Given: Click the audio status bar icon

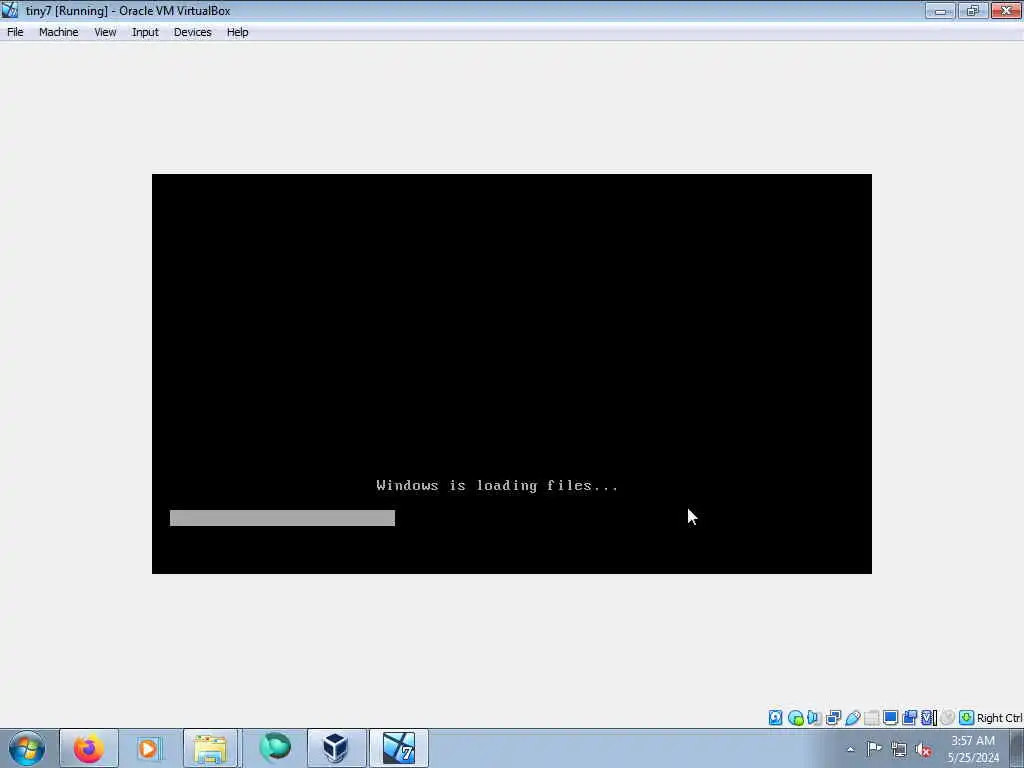Looking at the screenshot, I should pos(814,718).
